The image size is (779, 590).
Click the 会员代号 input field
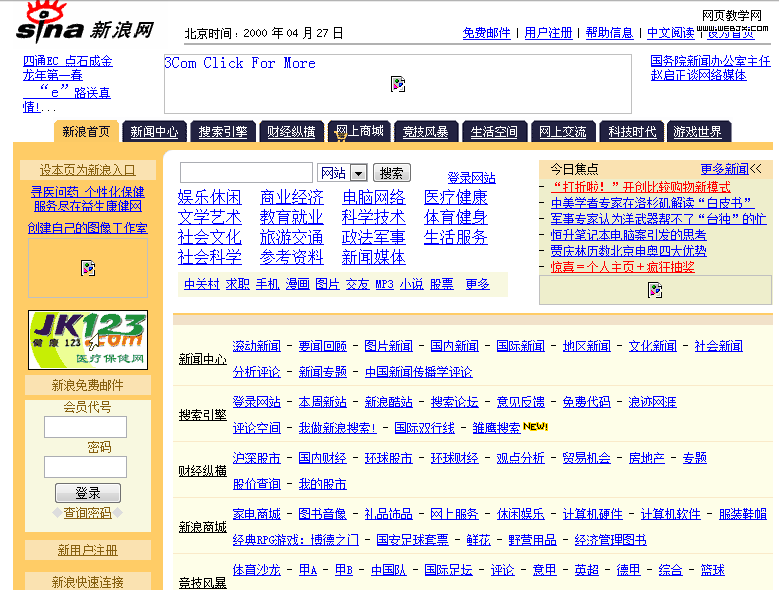85,427
